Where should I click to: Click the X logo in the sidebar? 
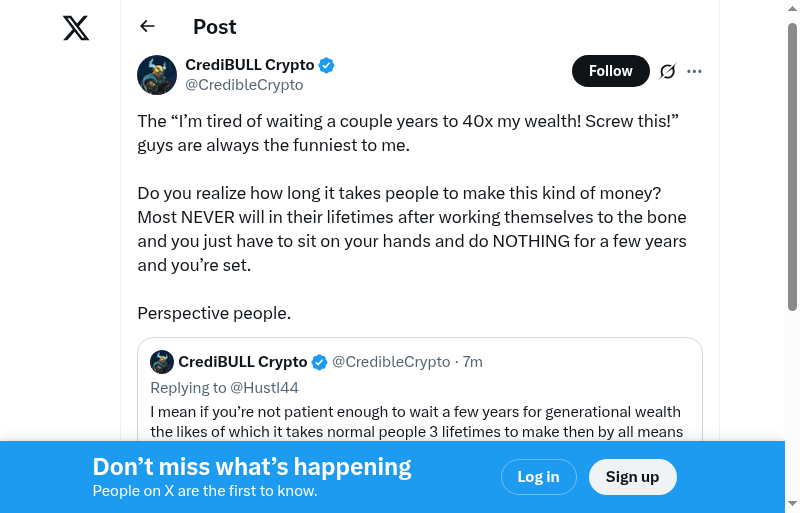(x=76, y=28)
